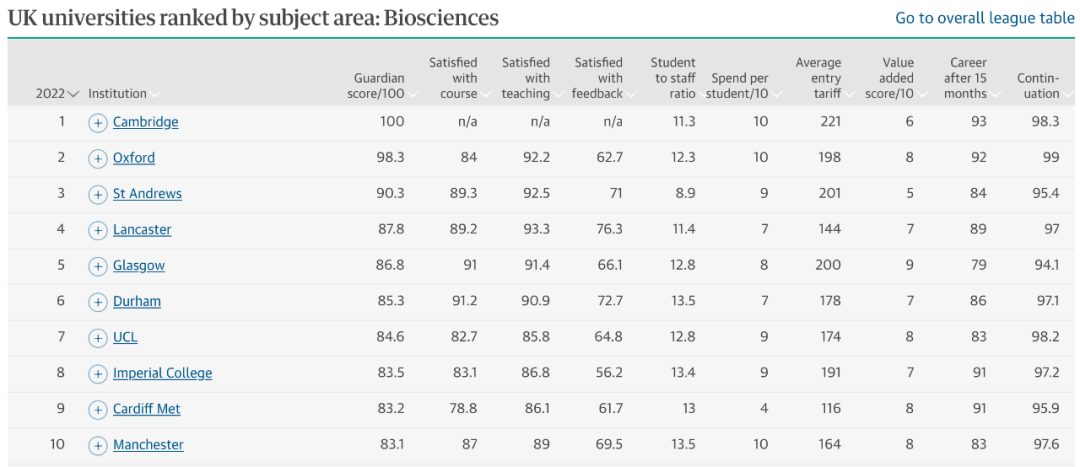Click the plus icon beside St Andrews
The image size is (1080, 467).
click(98, 194)
